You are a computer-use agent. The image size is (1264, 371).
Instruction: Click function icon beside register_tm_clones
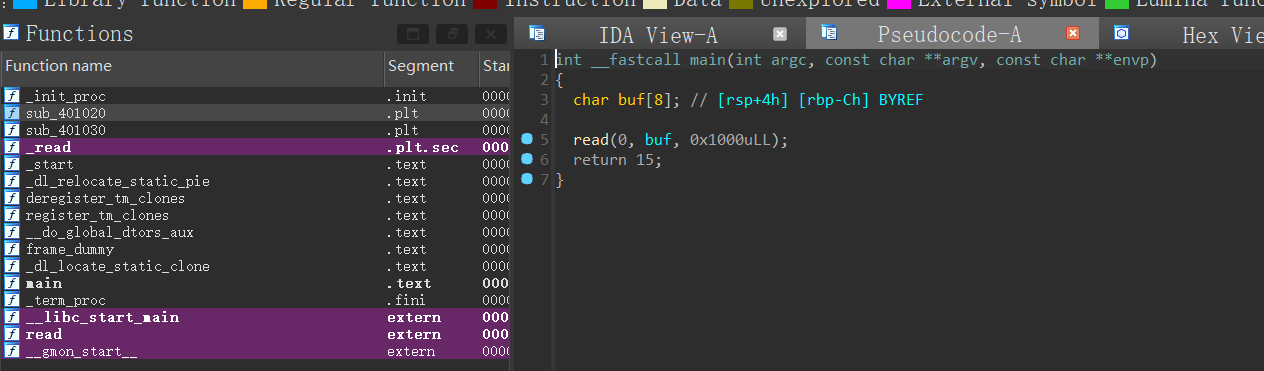12,215
